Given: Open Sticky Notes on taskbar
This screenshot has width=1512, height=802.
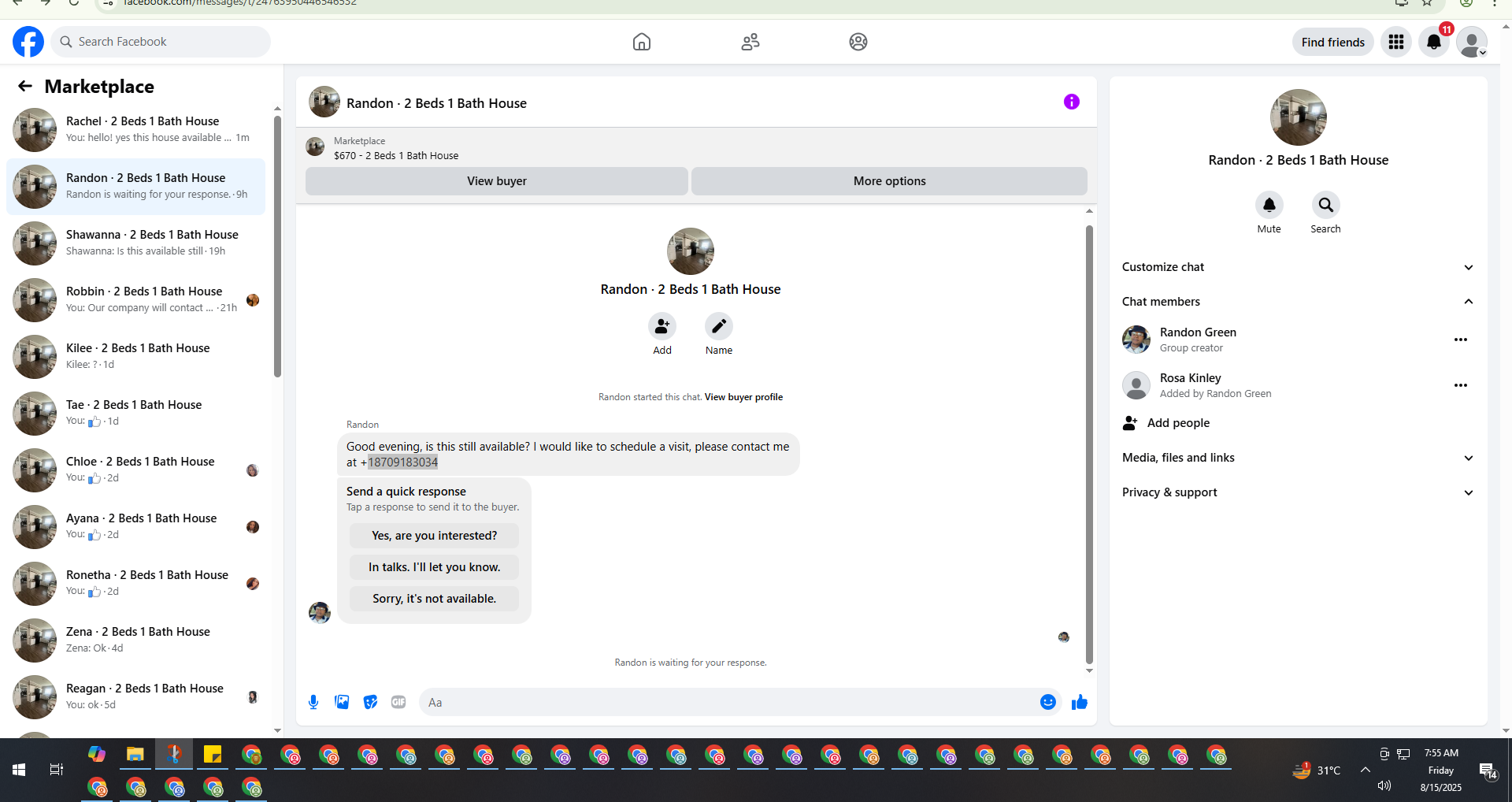Looking at the screenshot, I should click(x=213, y=755).
